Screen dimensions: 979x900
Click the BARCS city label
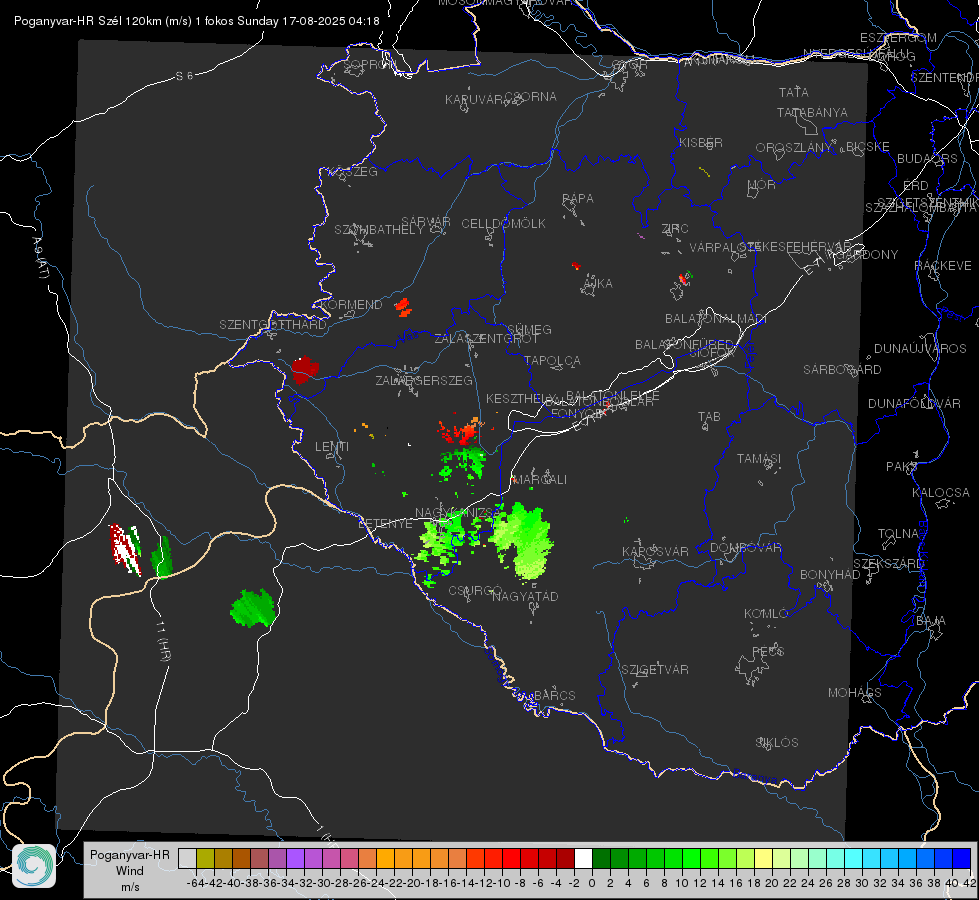[554, 695]
